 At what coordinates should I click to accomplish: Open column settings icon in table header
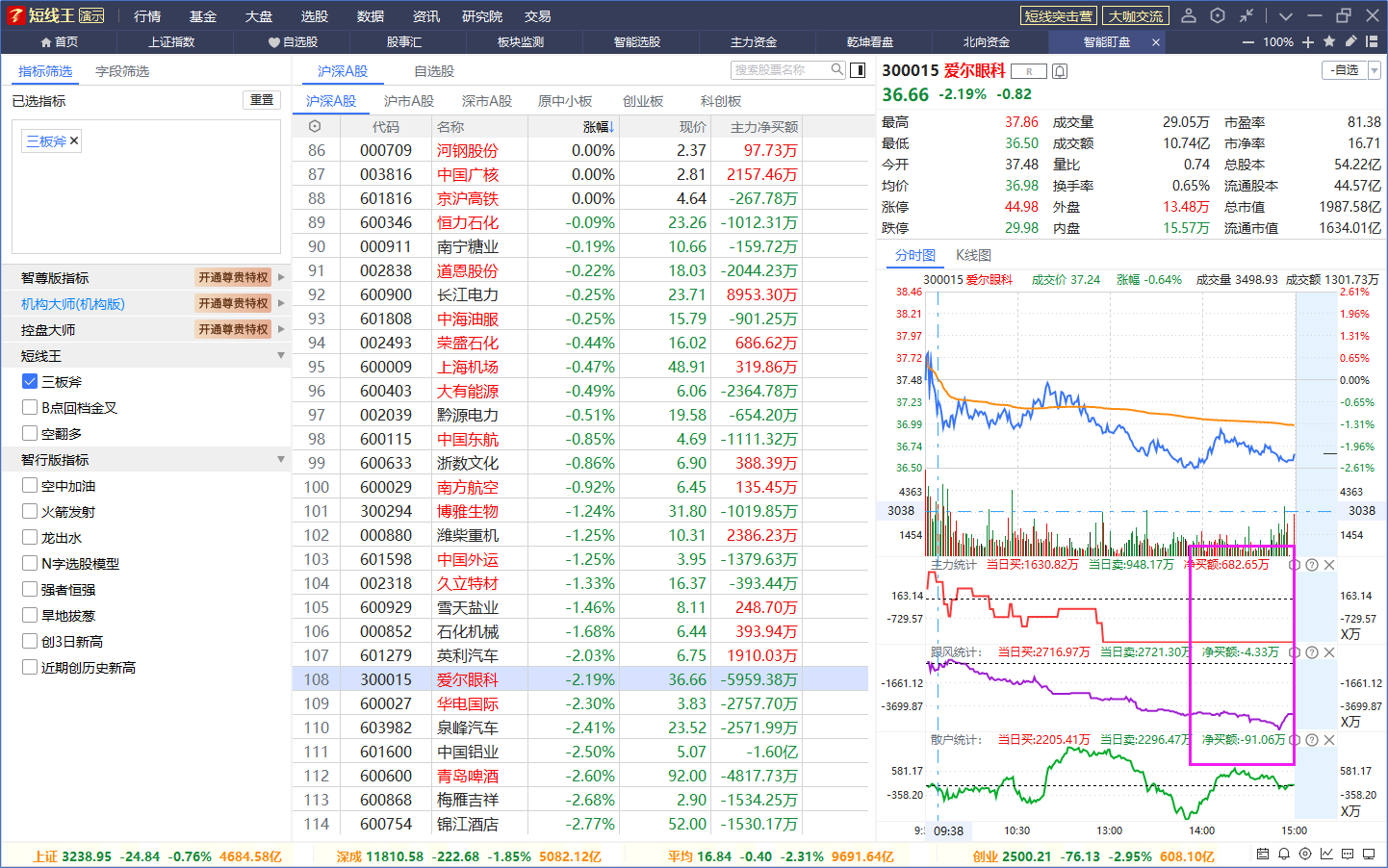pos(315,126)
